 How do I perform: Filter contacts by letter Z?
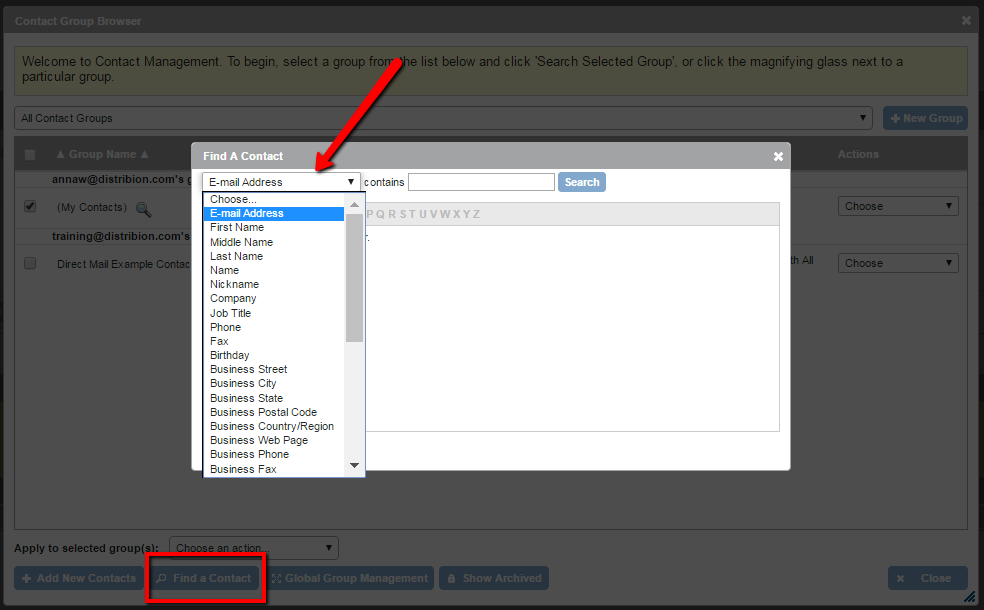click(476, 214)
